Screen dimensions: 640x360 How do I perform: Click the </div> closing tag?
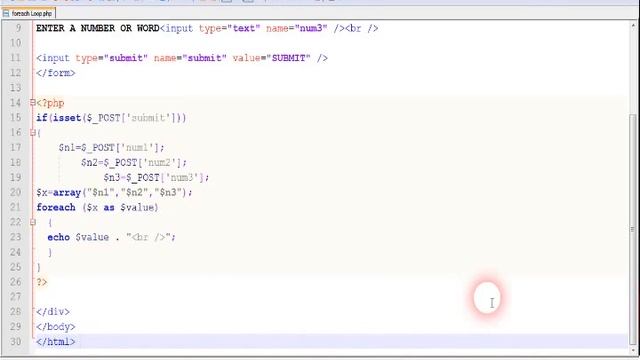click(53, 312)
